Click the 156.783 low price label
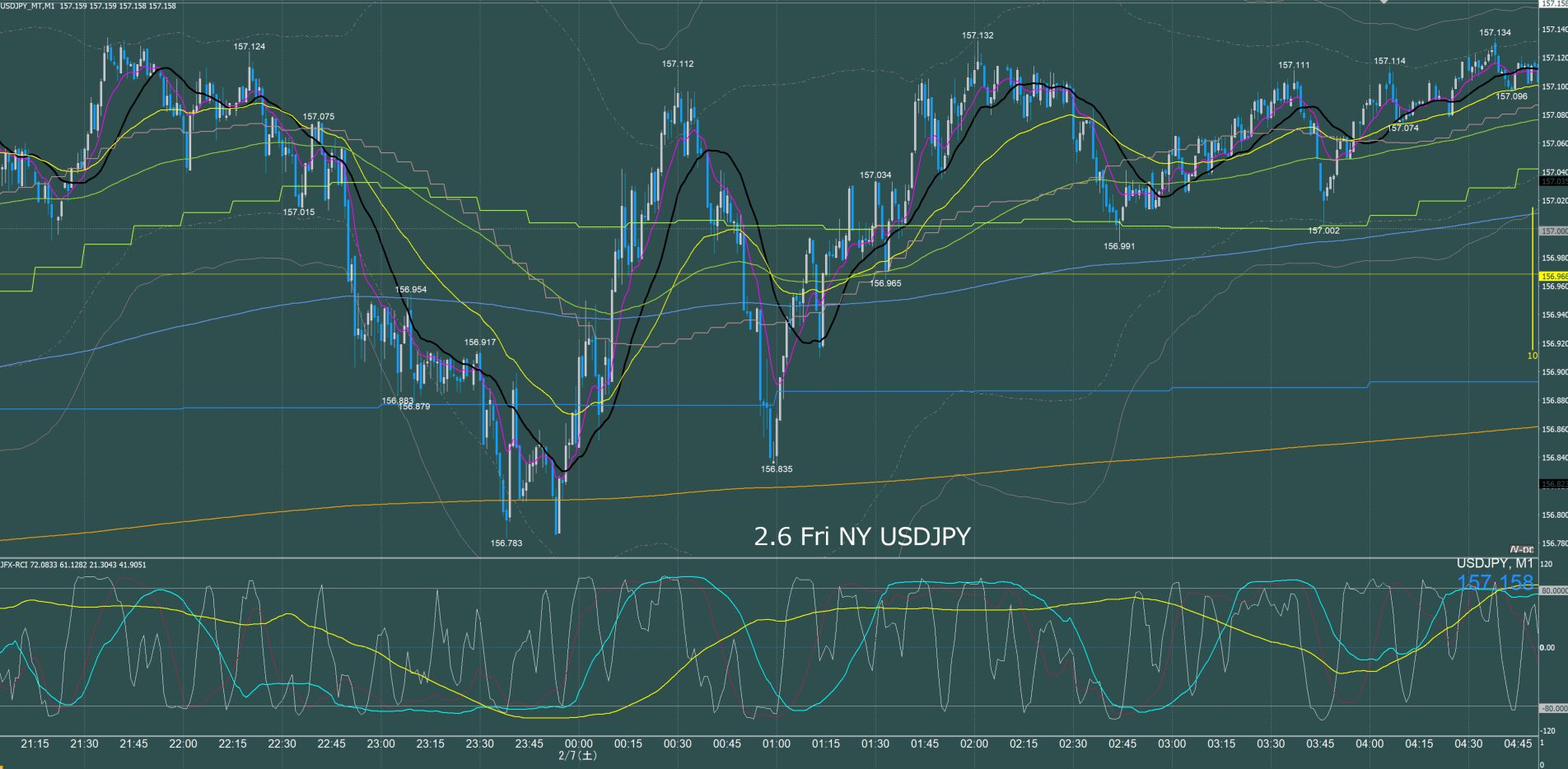1568x769 pixels. coord(506,543)
